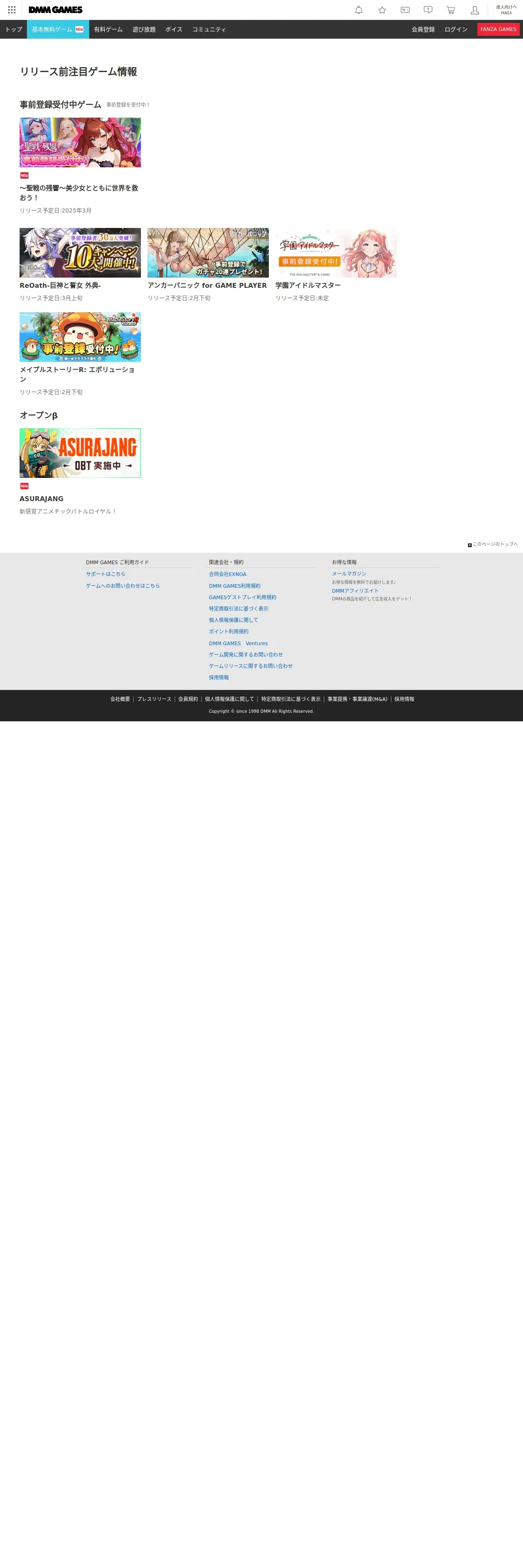Open help via the question-mark icon
Screen dimensions: 523x1568
(428, 10)
